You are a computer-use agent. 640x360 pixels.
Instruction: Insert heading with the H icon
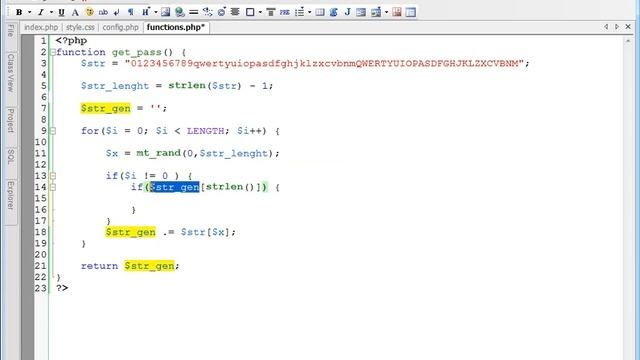(x=145, y=12)
